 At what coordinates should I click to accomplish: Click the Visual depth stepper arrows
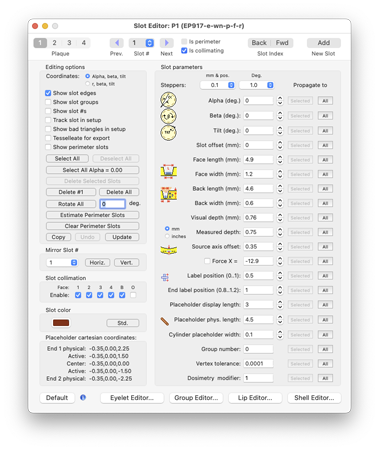point(280,218)
